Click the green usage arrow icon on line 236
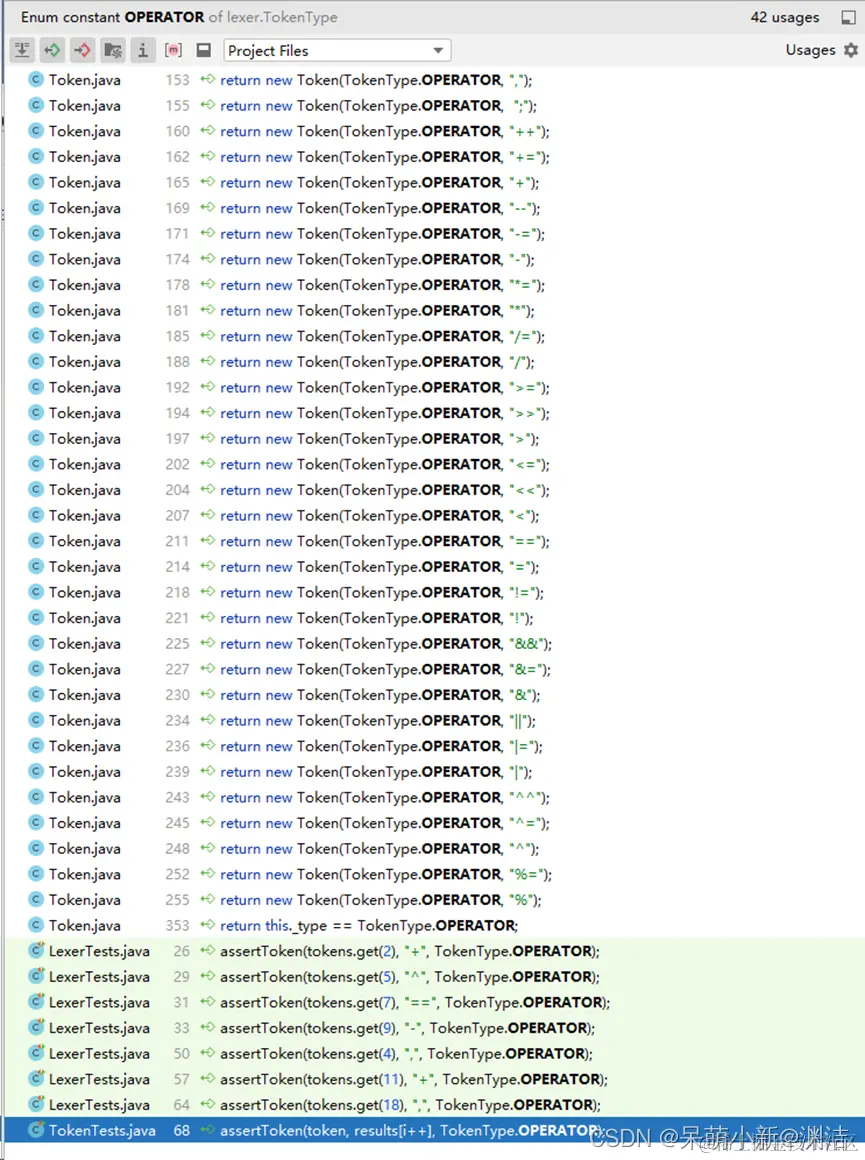This screenshot has height=1160, width=865. pyautogui.click(x=208, y=746)
